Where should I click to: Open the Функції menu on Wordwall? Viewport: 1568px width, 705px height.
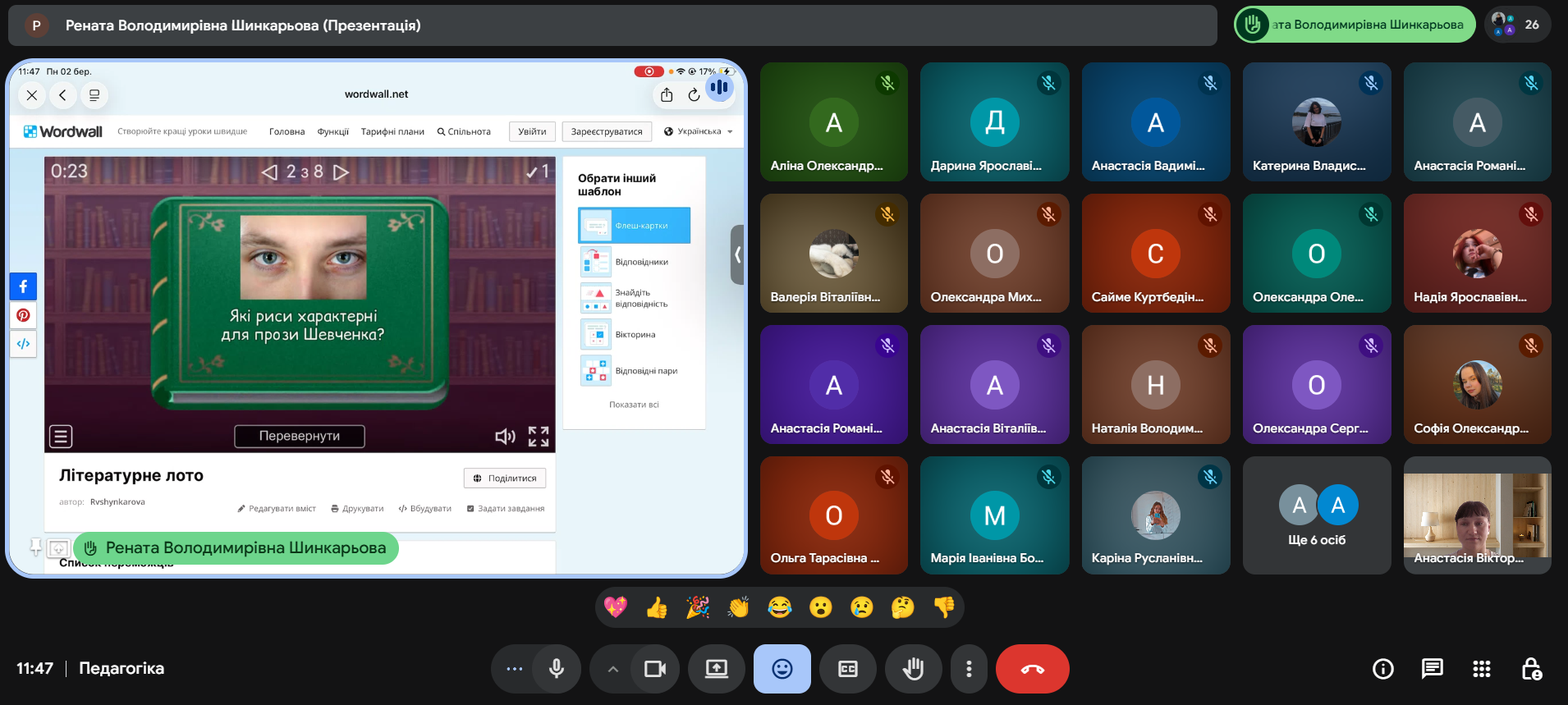tap(333, 131)
